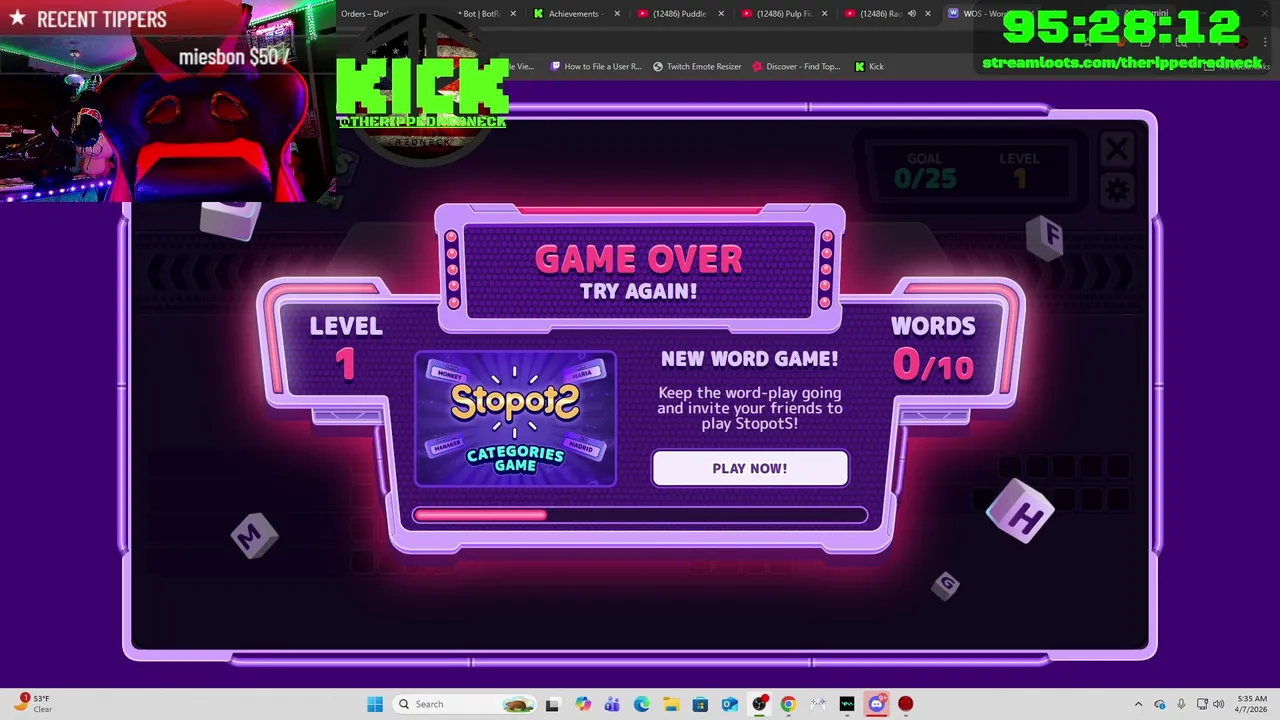Open game settings gear icon
Viewport: 1280px width, 720px height.
coord(1117,190)
